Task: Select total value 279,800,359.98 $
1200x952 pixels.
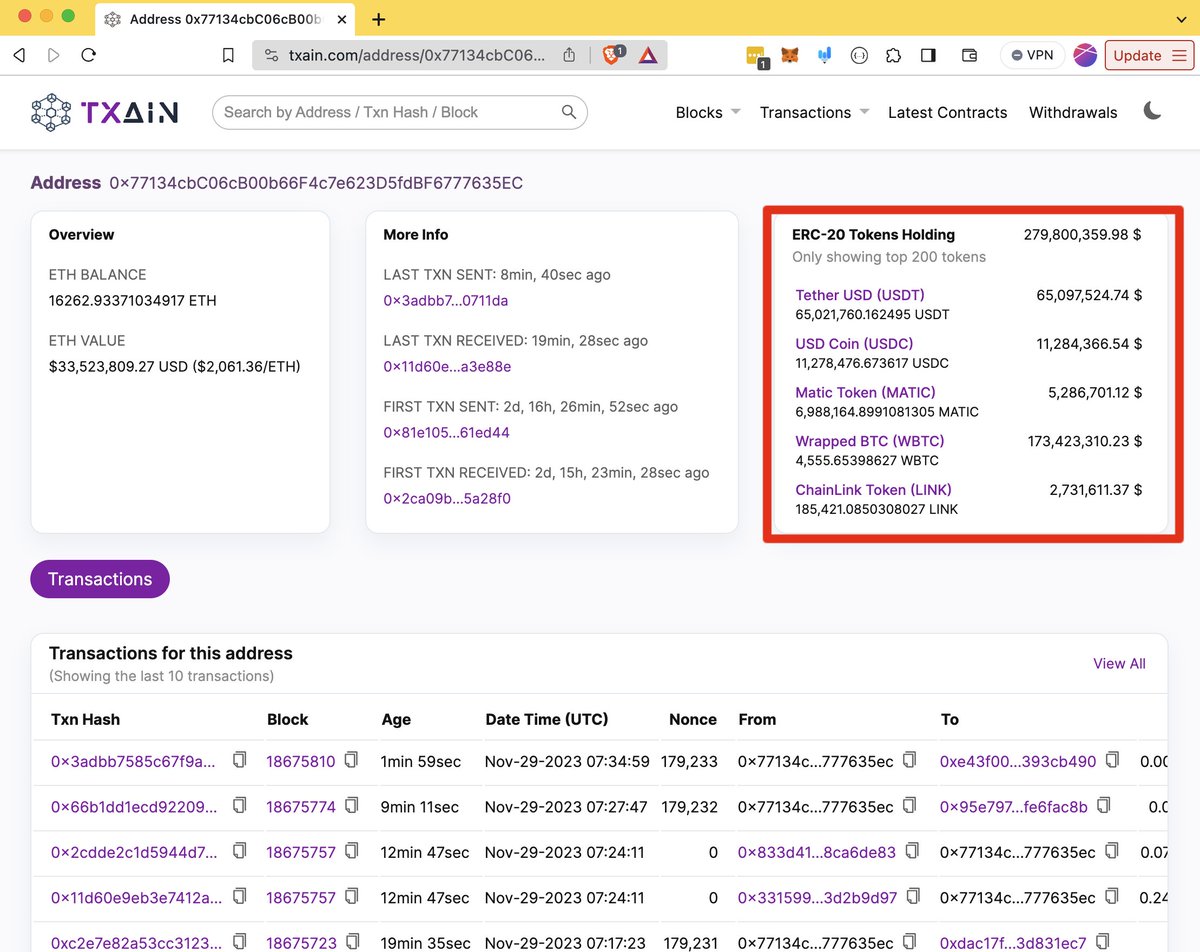Action: (1082, 235)
